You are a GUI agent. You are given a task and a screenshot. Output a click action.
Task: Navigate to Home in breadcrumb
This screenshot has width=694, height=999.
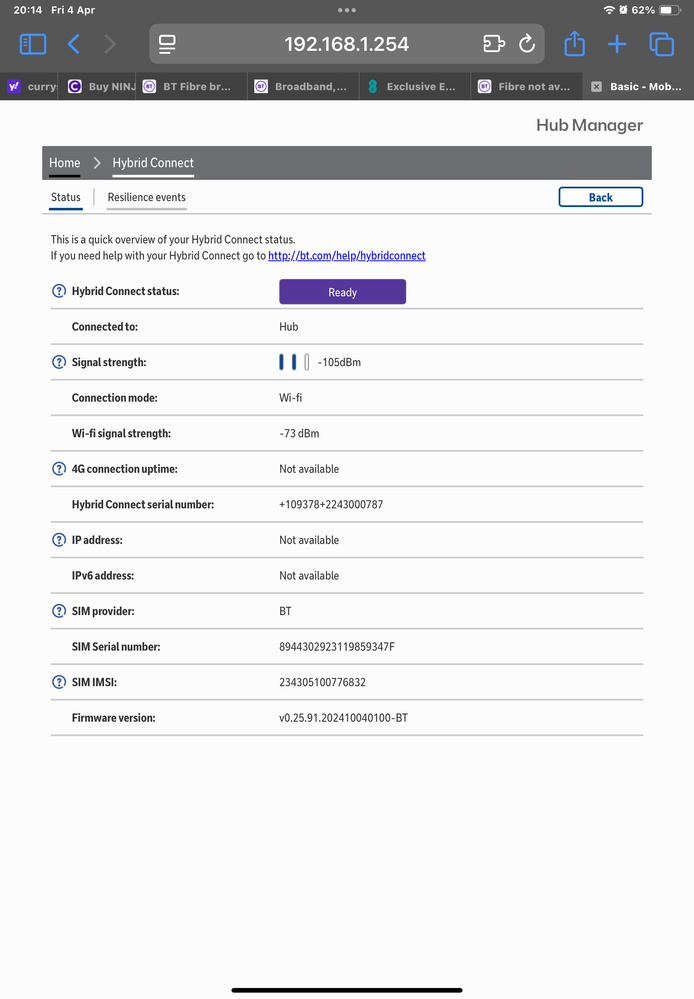tap(65, 163)
